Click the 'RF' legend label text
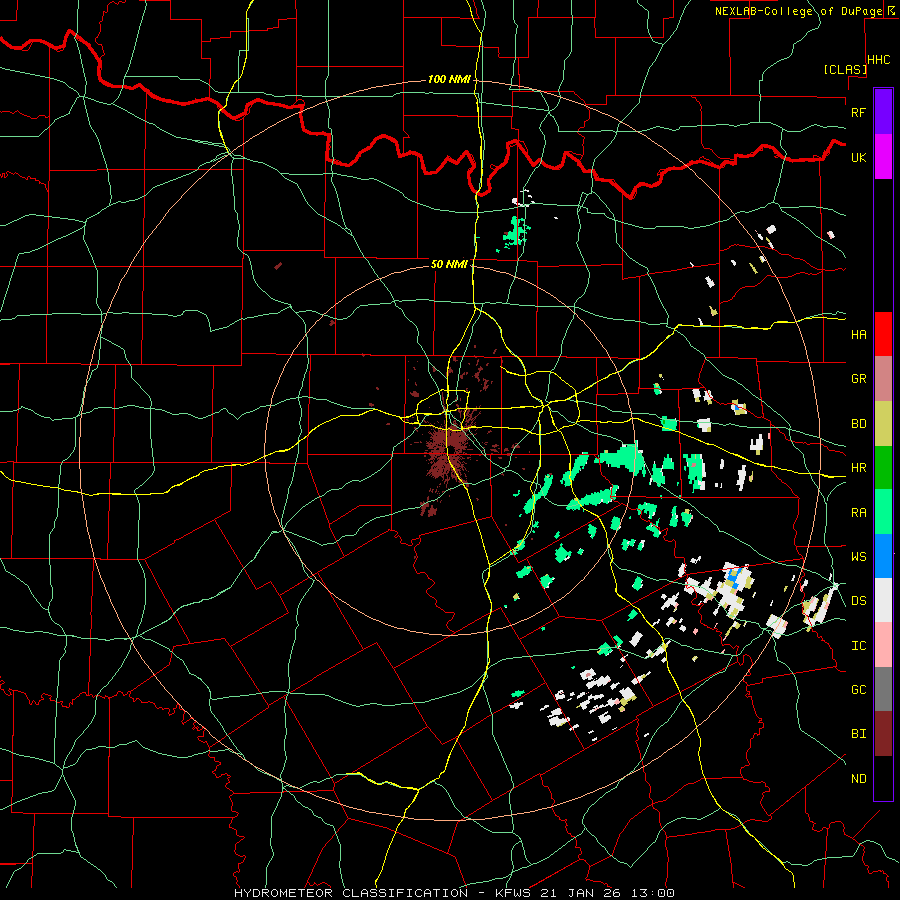Screen dimensions: 900x900 click(x=858, y=112)
